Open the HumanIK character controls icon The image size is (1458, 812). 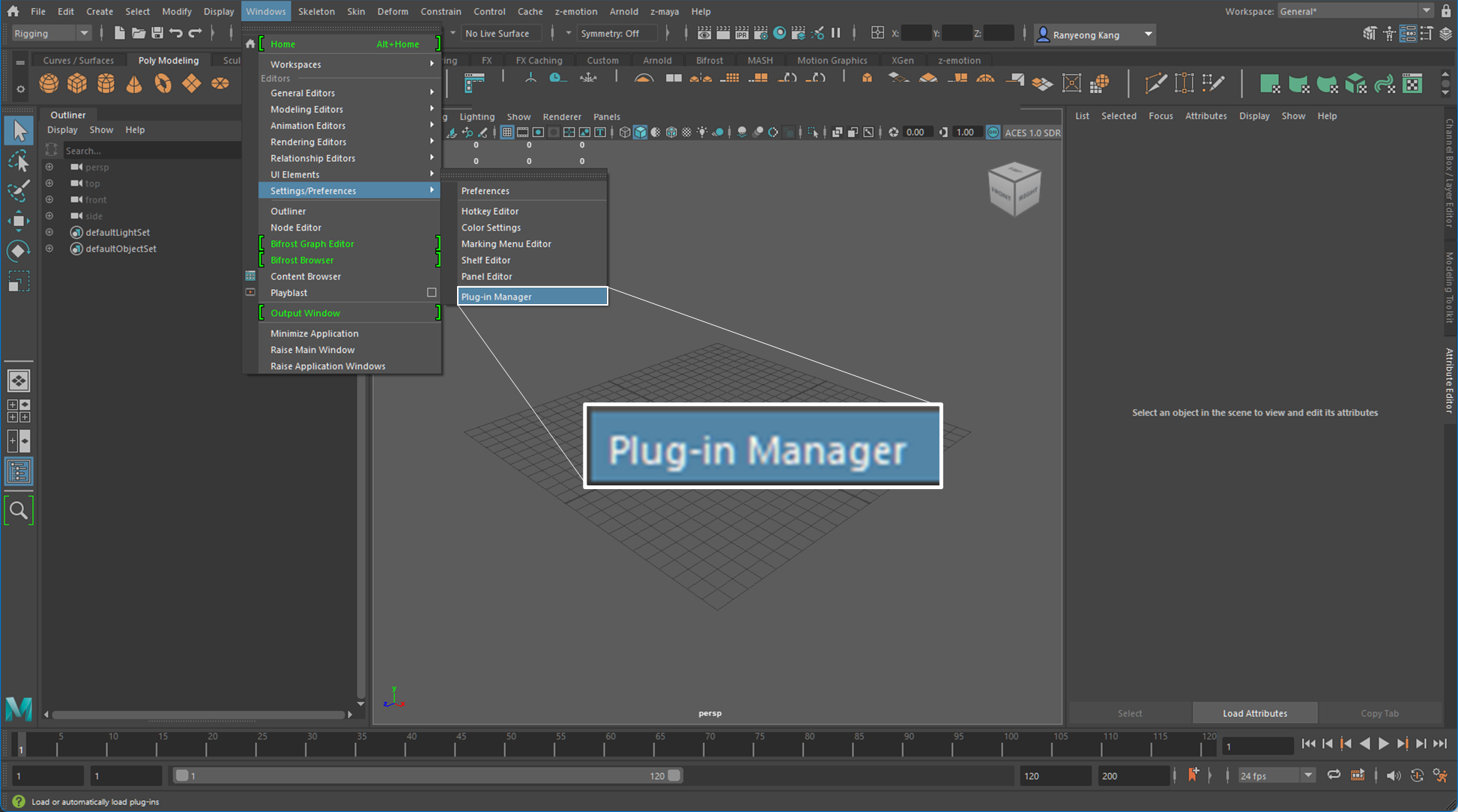point(1389,34)
